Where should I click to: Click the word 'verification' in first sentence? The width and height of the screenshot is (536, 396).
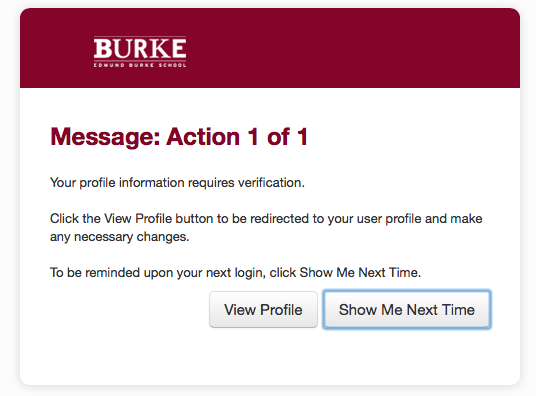point(269,183)
